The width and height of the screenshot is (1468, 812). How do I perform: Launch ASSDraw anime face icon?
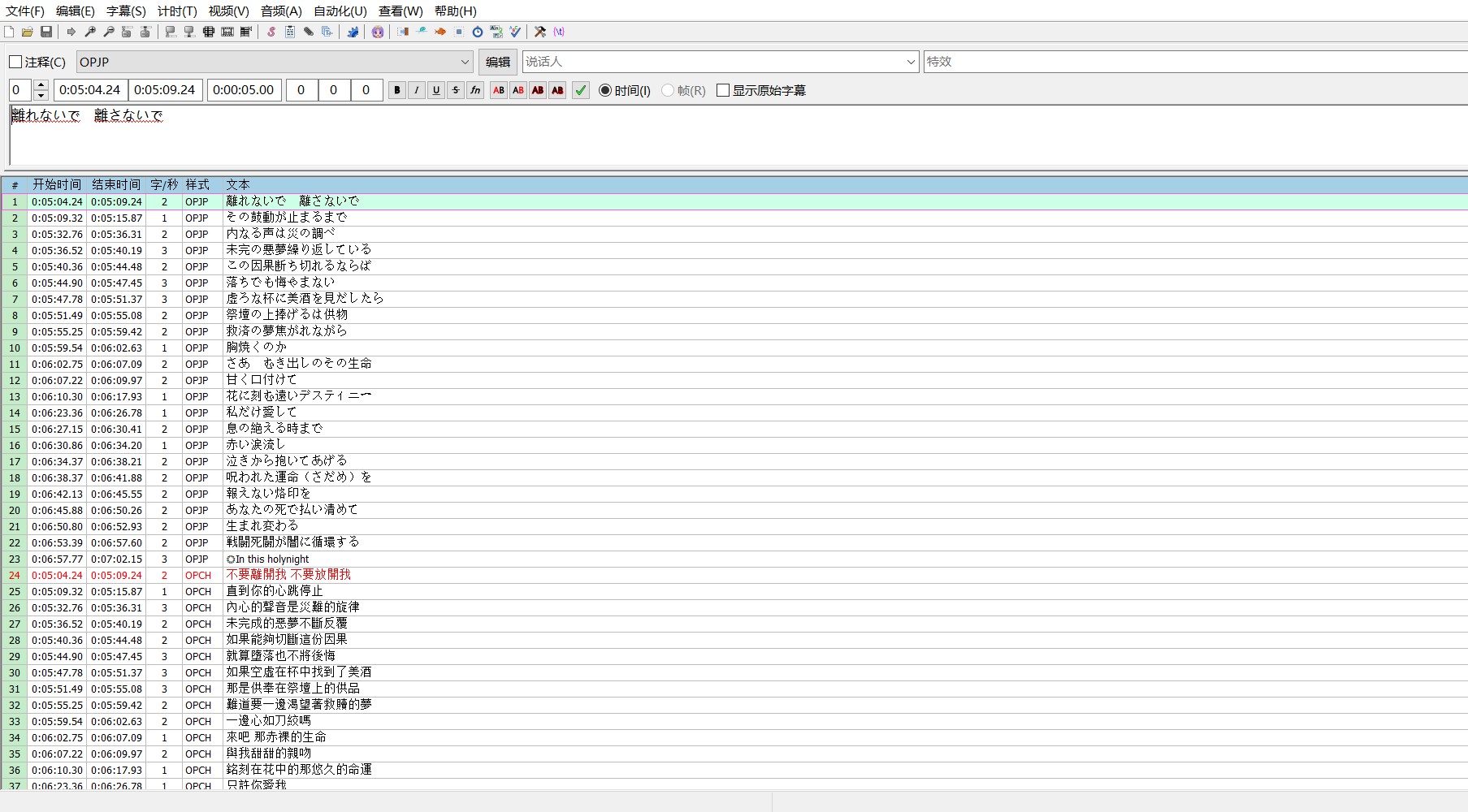378,32
